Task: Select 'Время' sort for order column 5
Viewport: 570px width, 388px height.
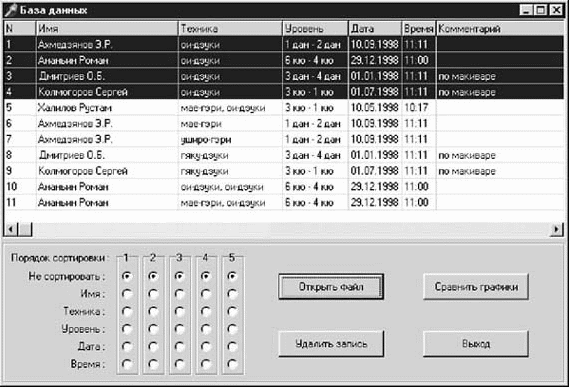Action: tap(232, 364)
